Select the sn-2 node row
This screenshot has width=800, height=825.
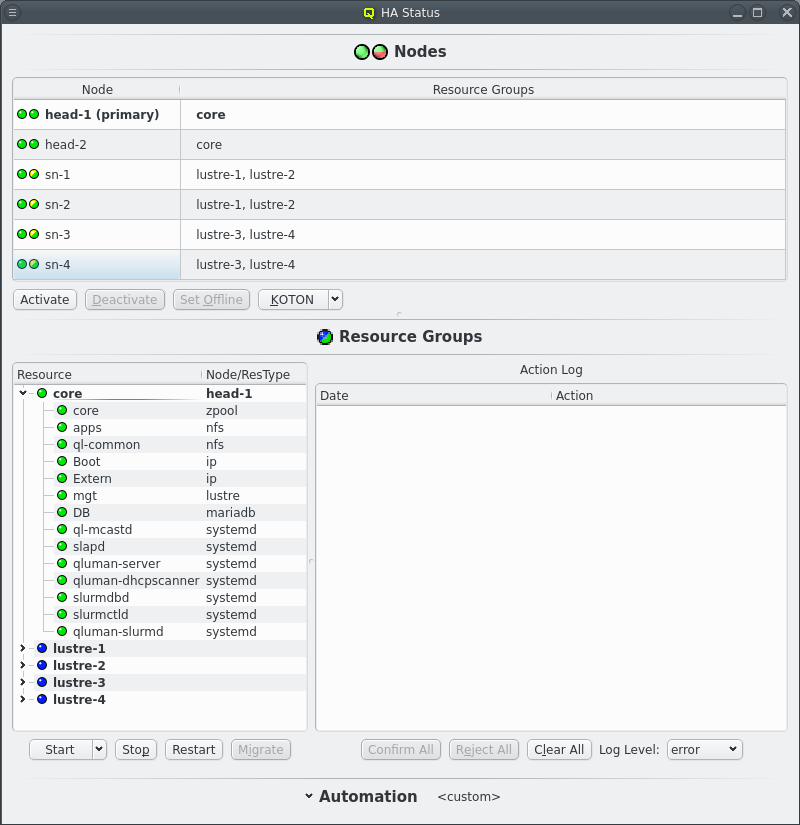(399, 204)
